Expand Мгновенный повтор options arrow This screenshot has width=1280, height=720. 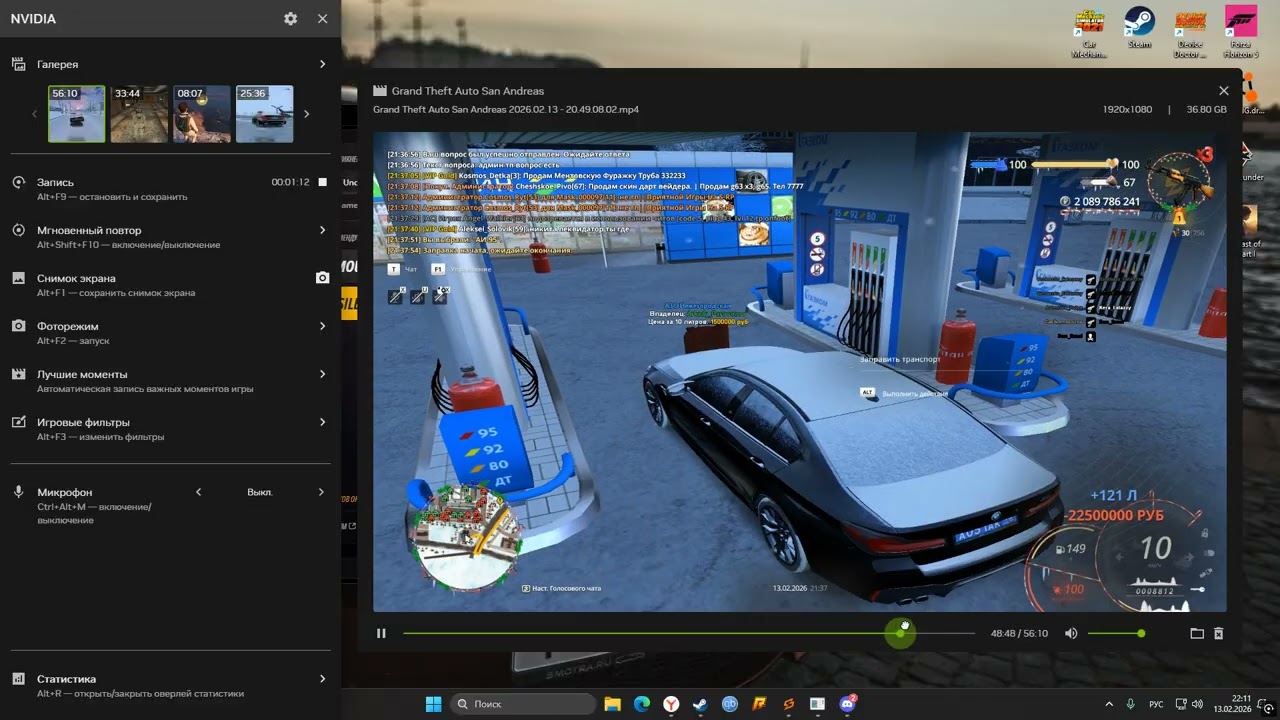coord(322,230)
